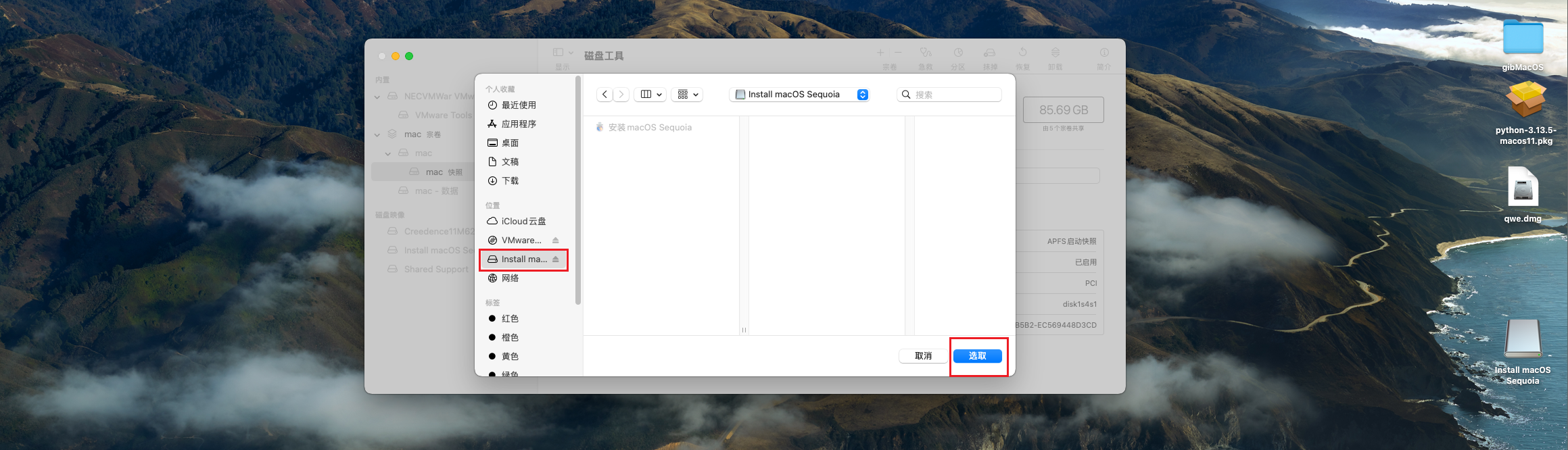Click the 取消 (Cancel) button
The width and height of the screenshot is (1568, 450).
(x=923, y=356)
